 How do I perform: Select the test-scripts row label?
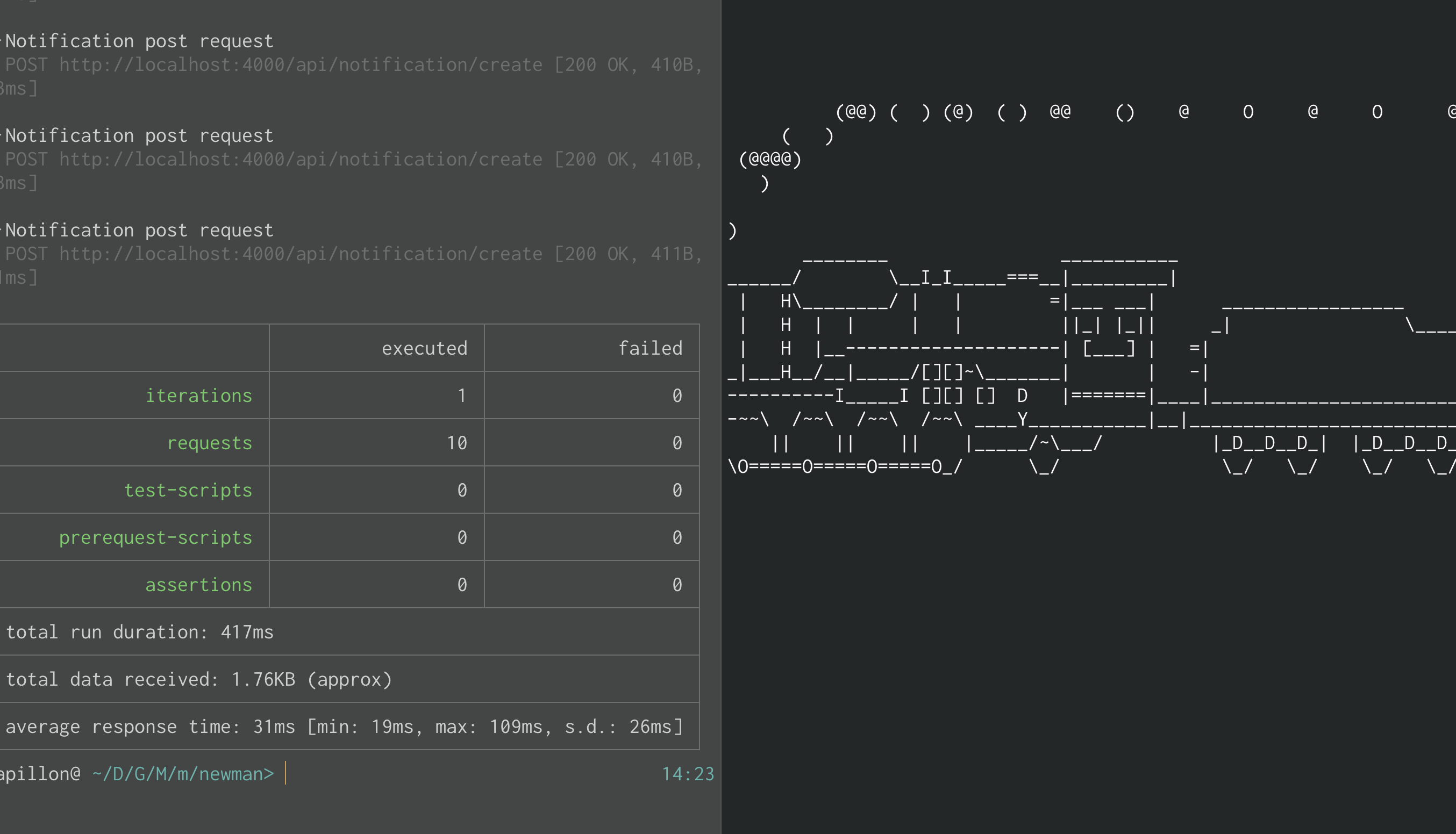[x=188, y=490]
